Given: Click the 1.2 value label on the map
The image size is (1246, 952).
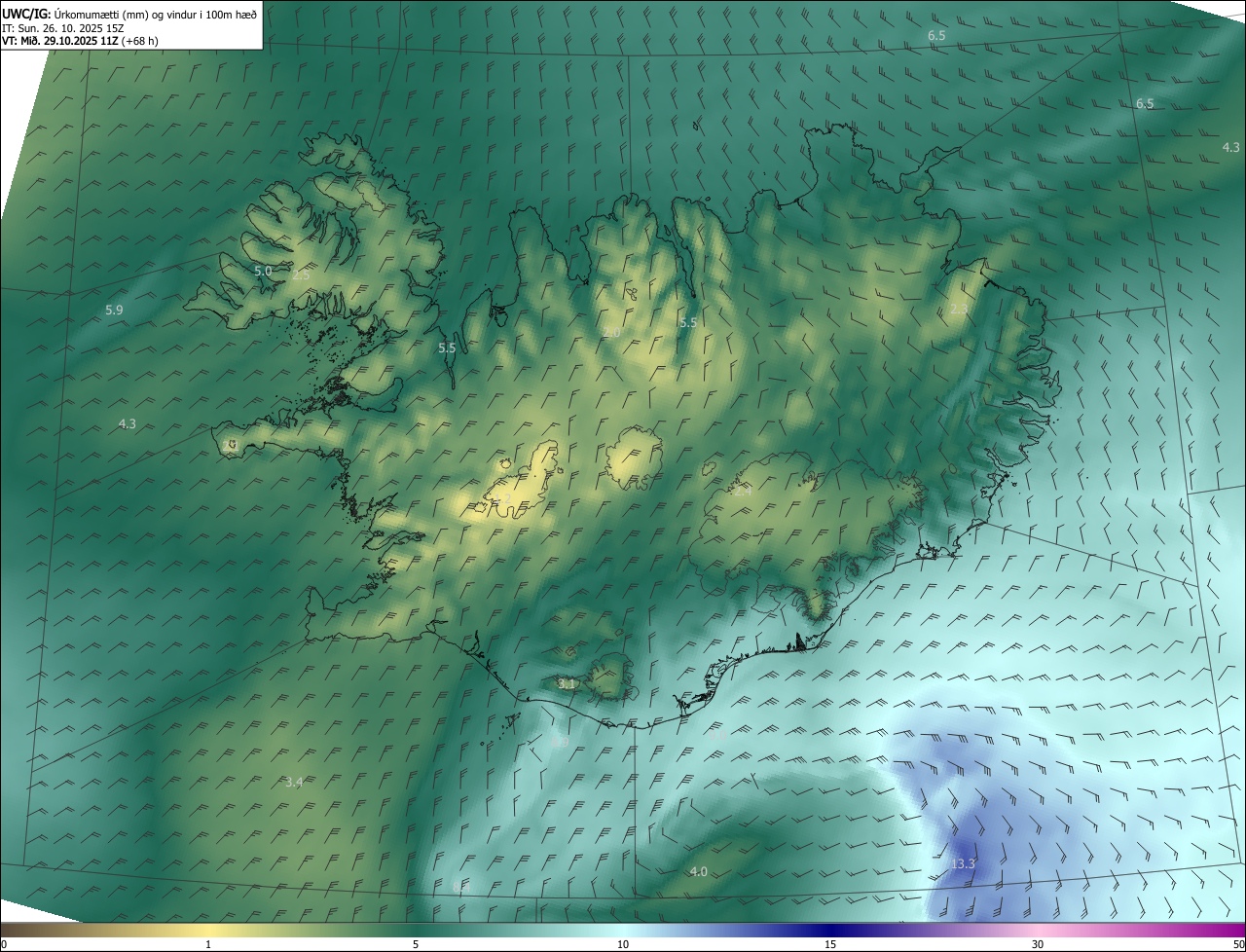Looking at the screenshot, I should pyautogui.click(x=503, y=499).
